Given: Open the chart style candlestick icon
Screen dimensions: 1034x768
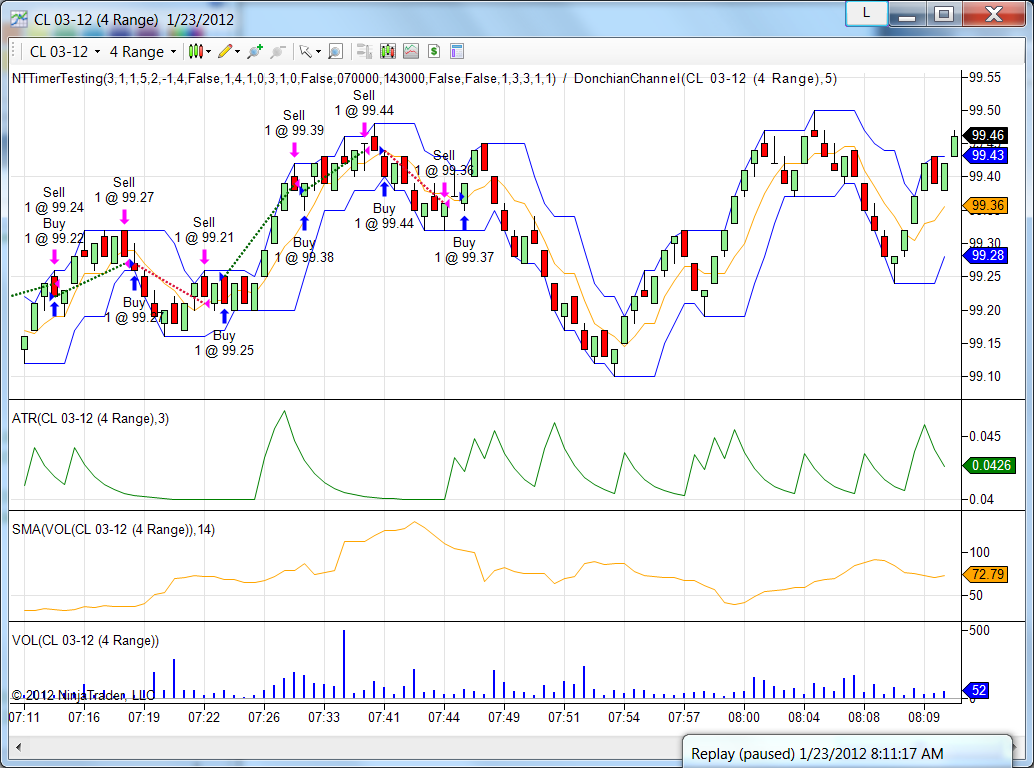Looking at the screenshot, I should 195,51.
